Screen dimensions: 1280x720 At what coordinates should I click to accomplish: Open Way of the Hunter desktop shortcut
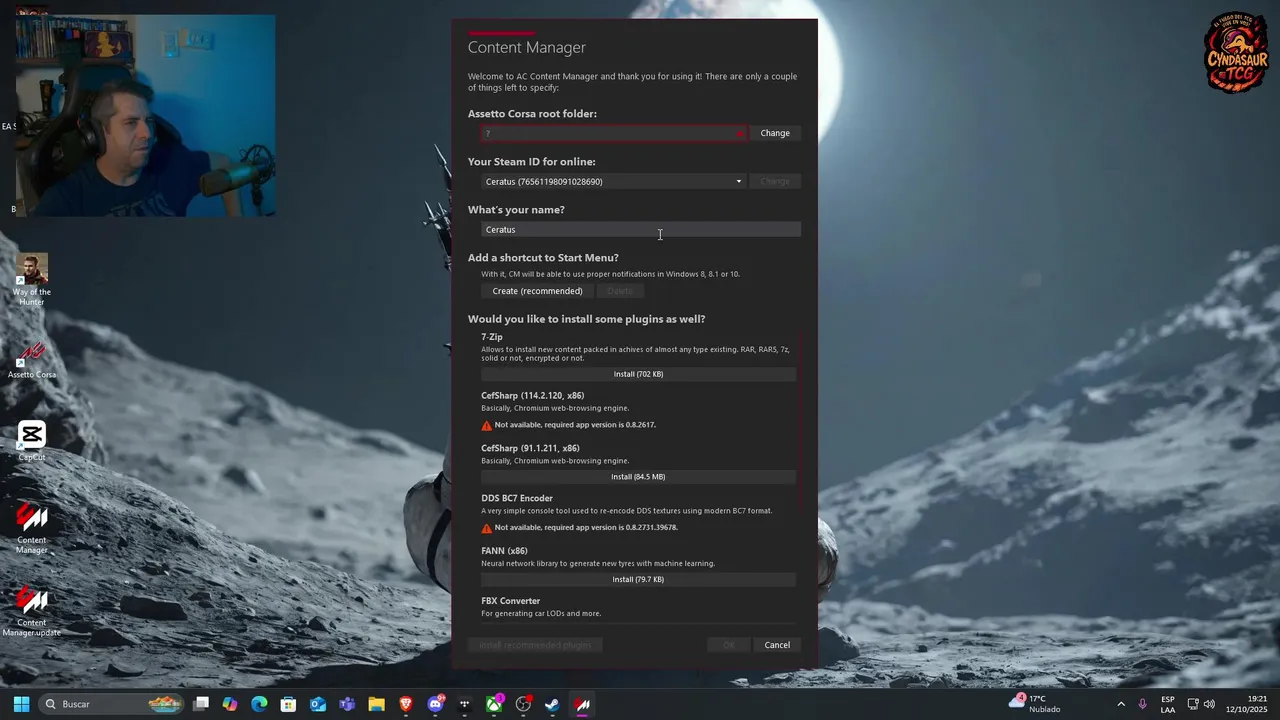coord(31,281)
